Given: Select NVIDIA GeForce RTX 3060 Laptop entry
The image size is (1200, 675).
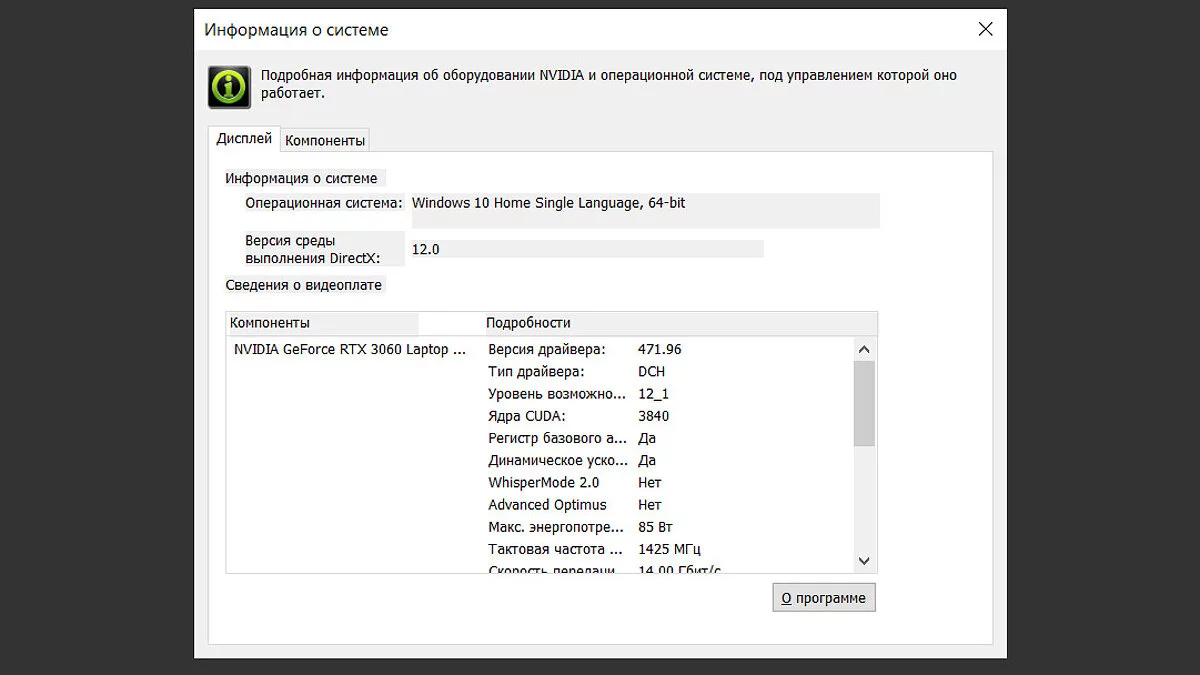Looking at the screenshot, I should 349,350.
